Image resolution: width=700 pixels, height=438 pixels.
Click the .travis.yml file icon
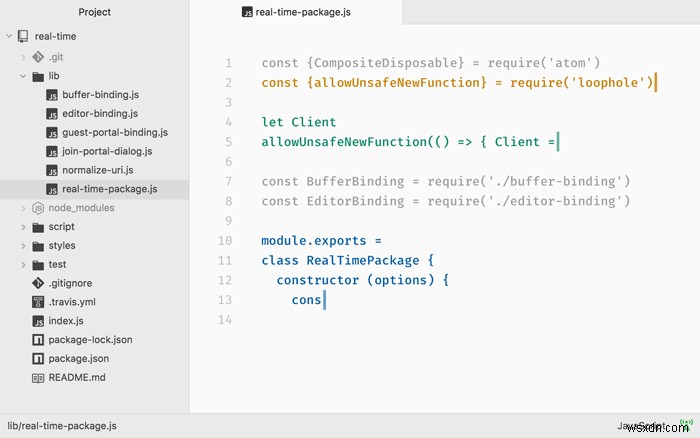pyautogui.click(x=38, y=302)
